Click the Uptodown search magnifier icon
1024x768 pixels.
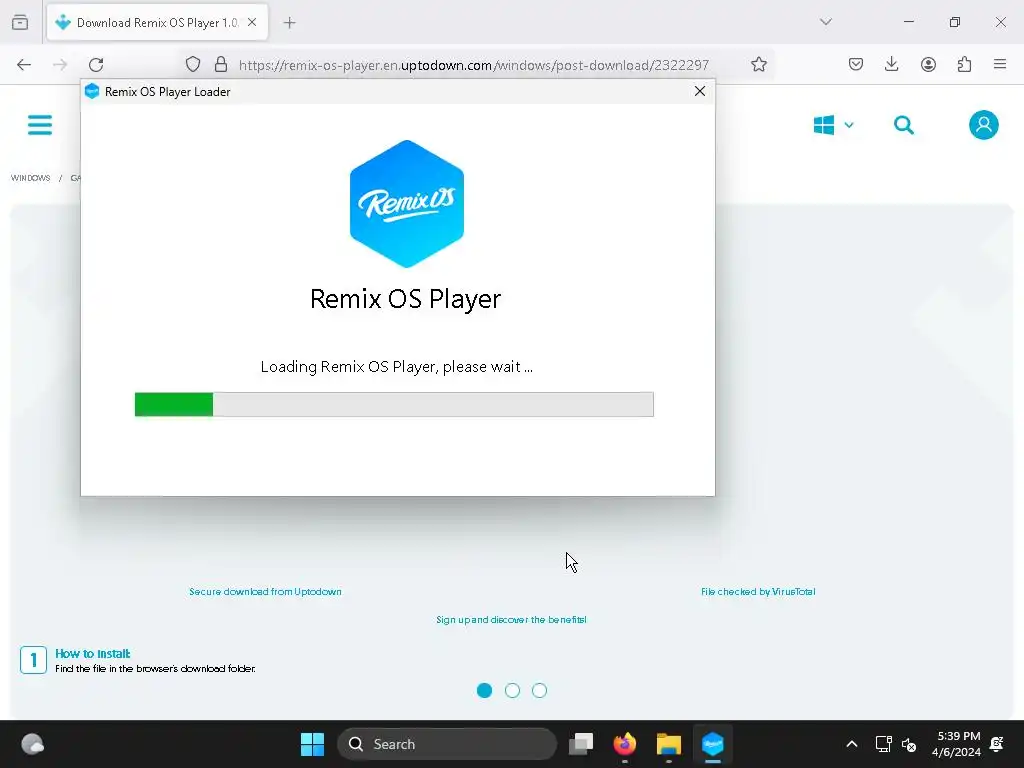[x=904, y=125]
